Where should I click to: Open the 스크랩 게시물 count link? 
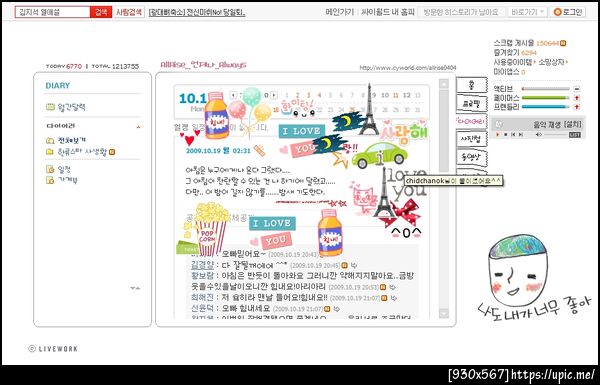click(x=530, y=43)
